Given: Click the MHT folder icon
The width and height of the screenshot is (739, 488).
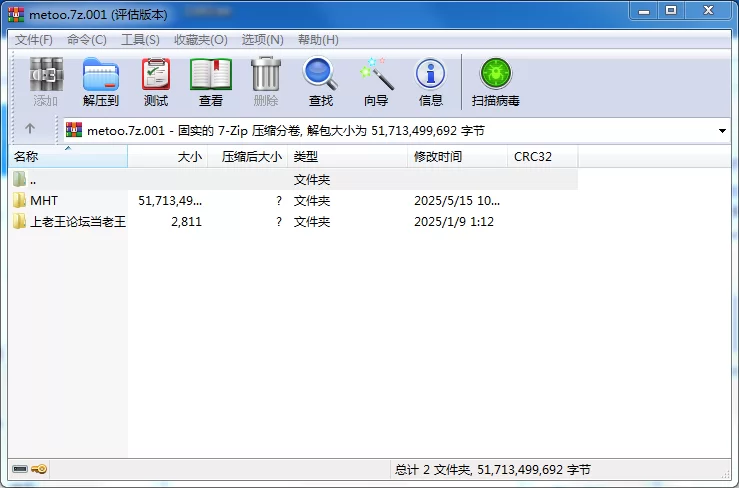Looking at the screenshot, I should (x=19, y=200).
